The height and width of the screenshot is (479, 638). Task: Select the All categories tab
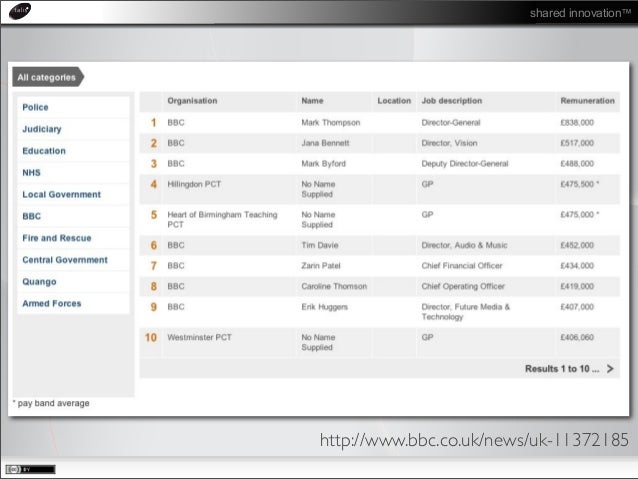(x=48, y=77)
